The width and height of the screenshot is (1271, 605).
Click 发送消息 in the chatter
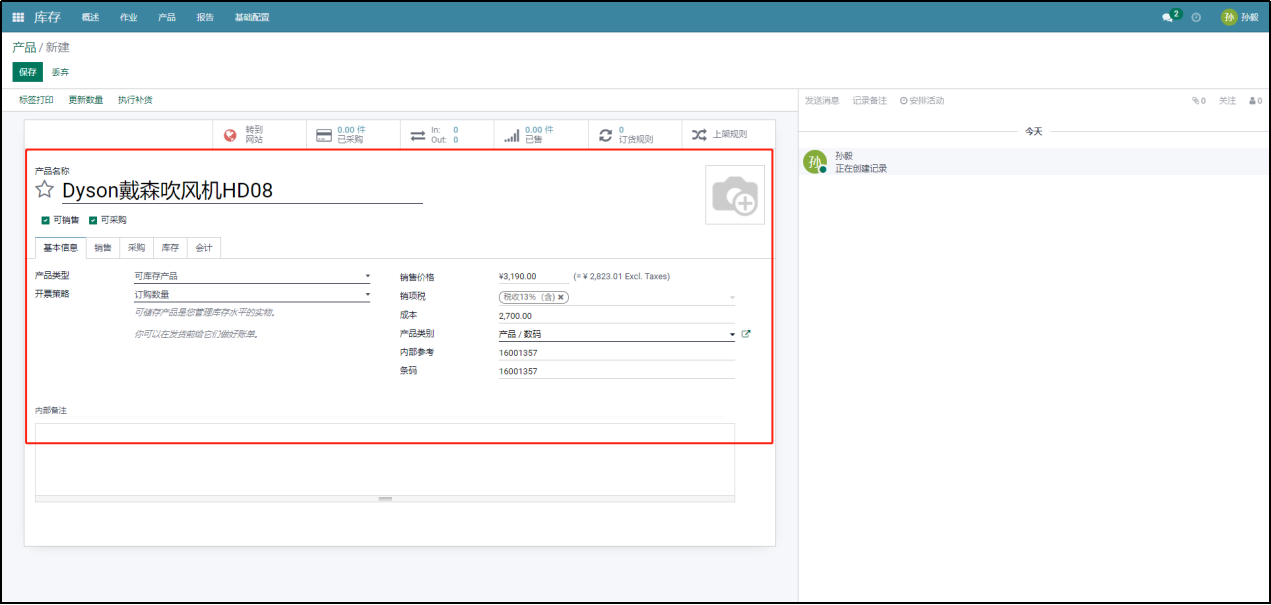822,101
